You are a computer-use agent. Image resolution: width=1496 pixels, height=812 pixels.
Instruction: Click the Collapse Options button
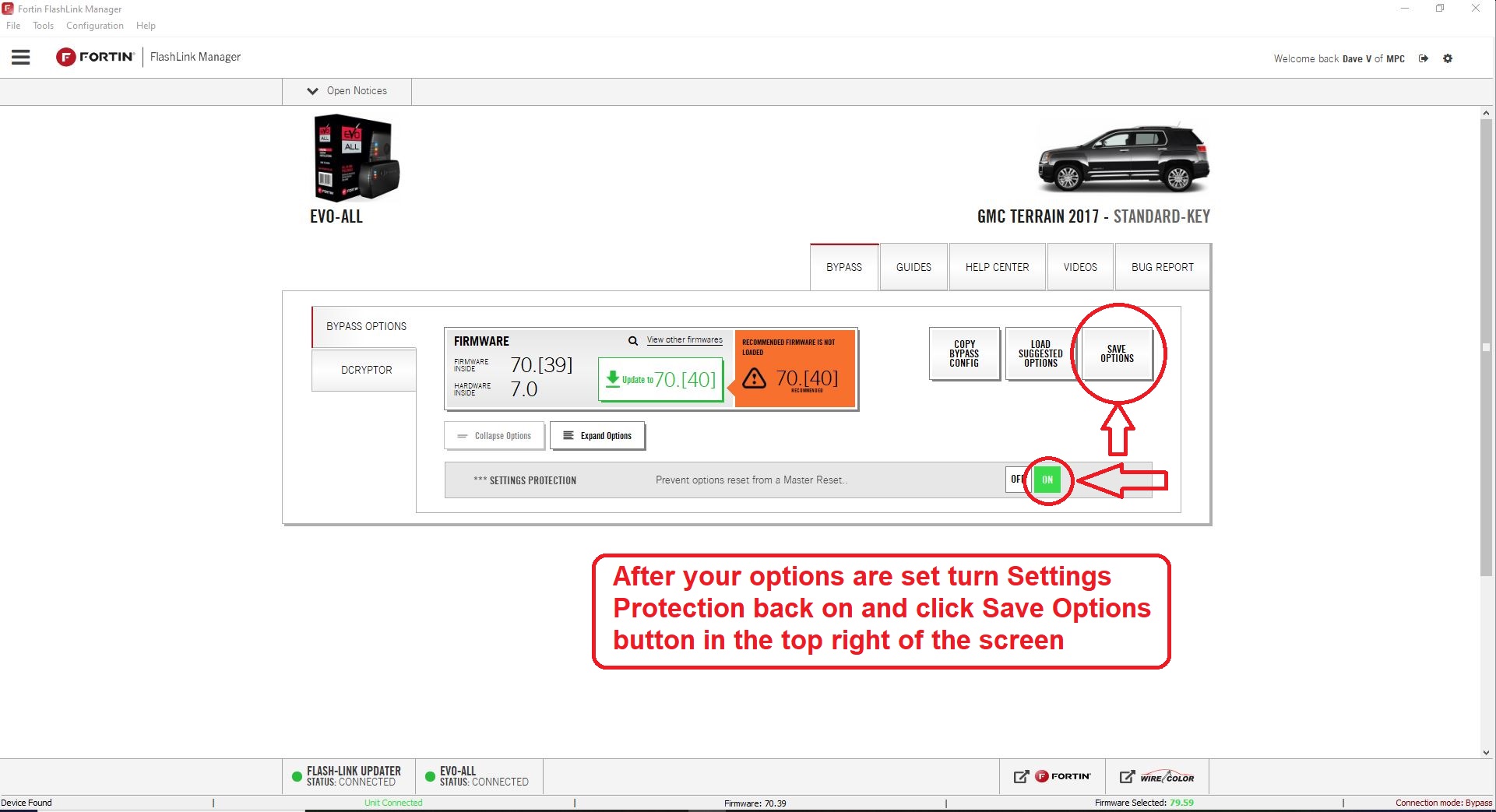tap(495, 436)
